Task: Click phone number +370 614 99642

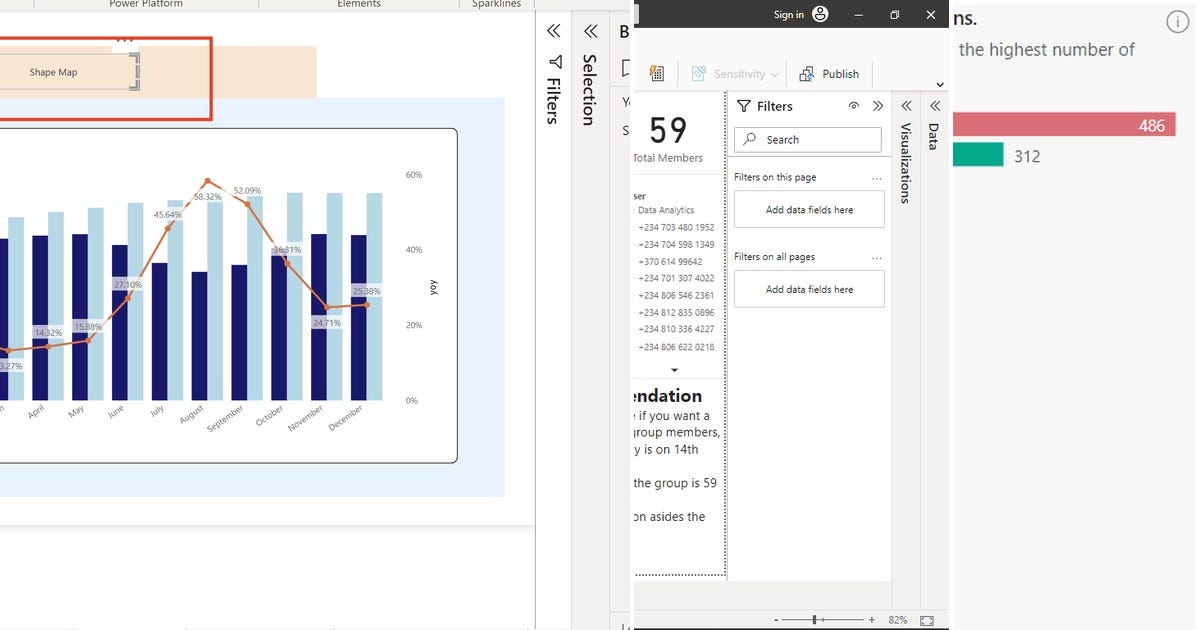Action: click(x=670, y=262)
